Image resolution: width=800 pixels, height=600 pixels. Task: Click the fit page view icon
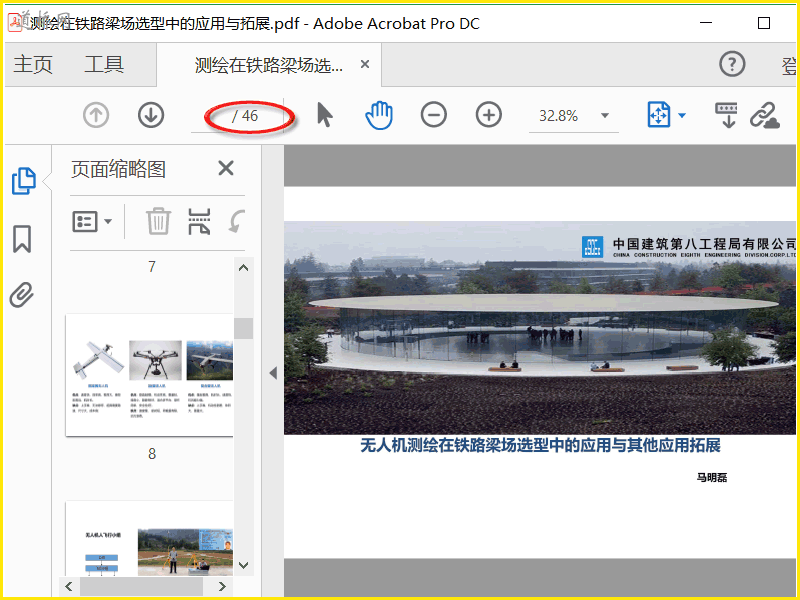659,114
